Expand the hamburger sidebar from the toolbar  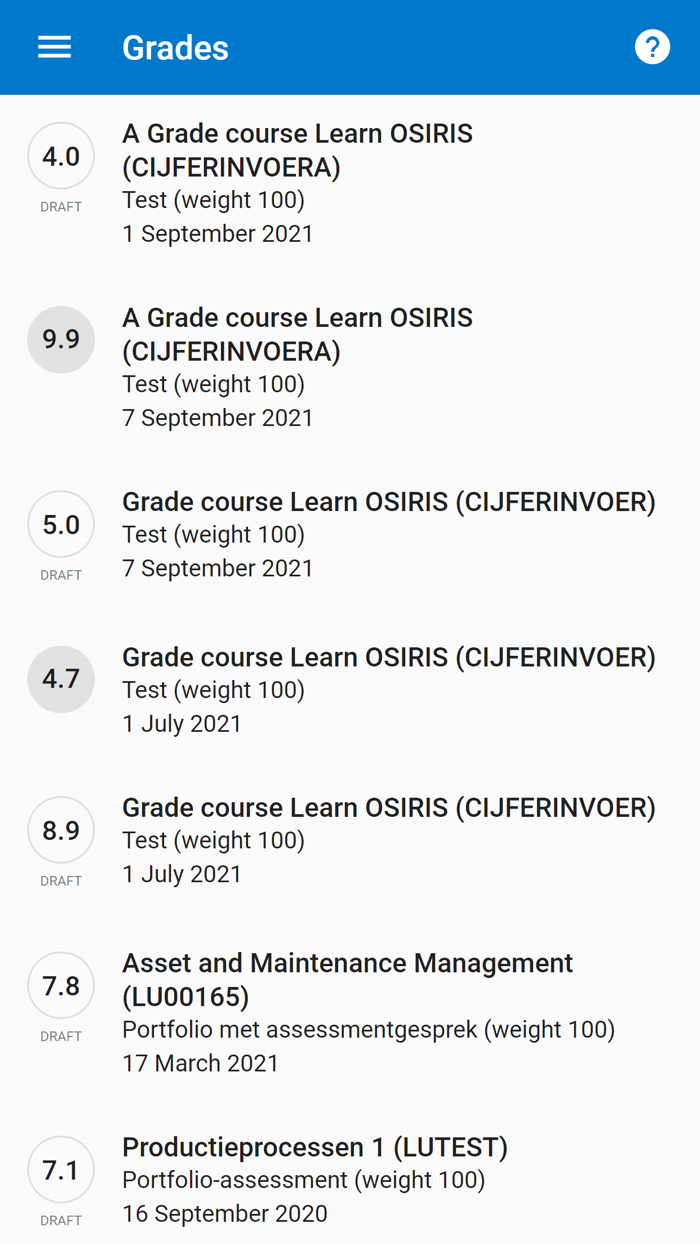[x=54, y=47]
